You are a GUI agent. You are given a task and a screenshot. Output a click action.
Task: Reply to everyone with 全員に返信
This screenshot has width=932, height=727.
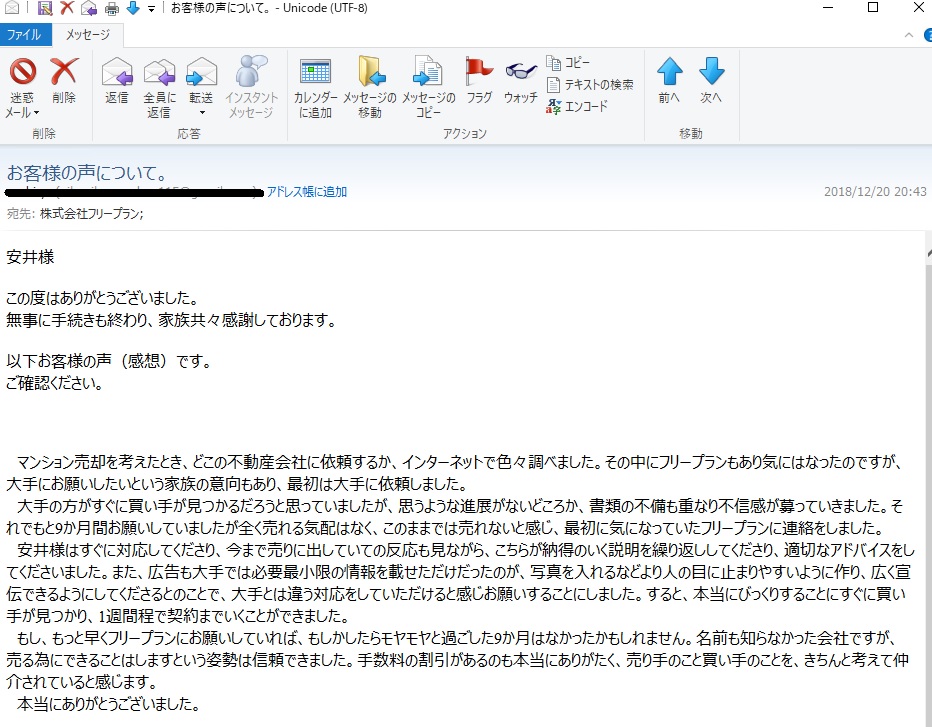(159, 88)
